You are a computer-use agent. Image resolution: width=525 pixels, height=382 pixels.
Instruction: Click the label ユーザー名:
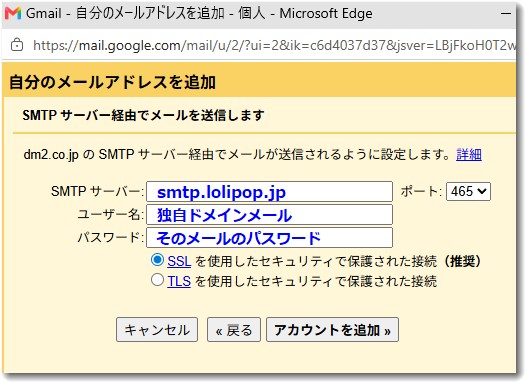(x=110, y=214)
